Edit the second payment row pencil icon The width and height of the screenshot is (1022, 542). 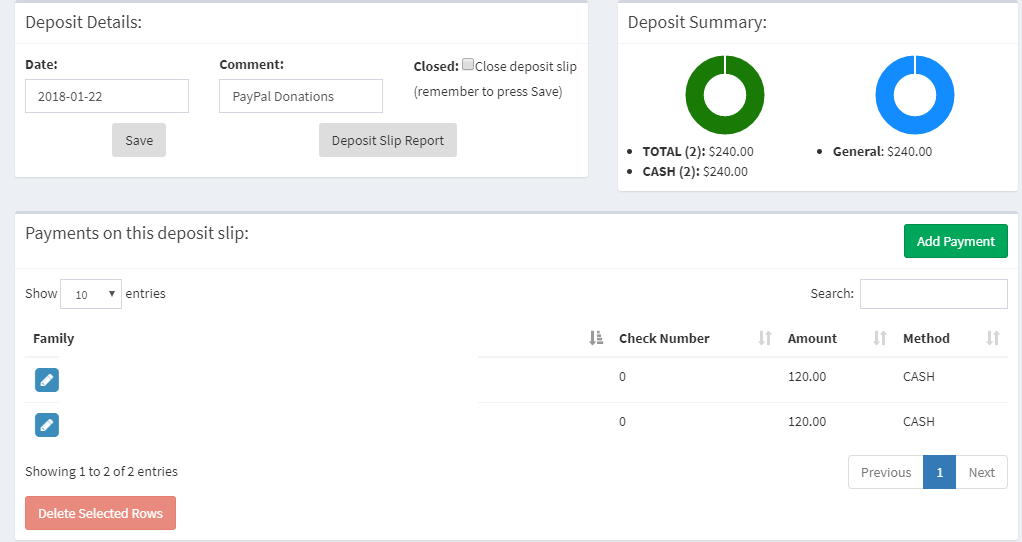pos(47,425)
